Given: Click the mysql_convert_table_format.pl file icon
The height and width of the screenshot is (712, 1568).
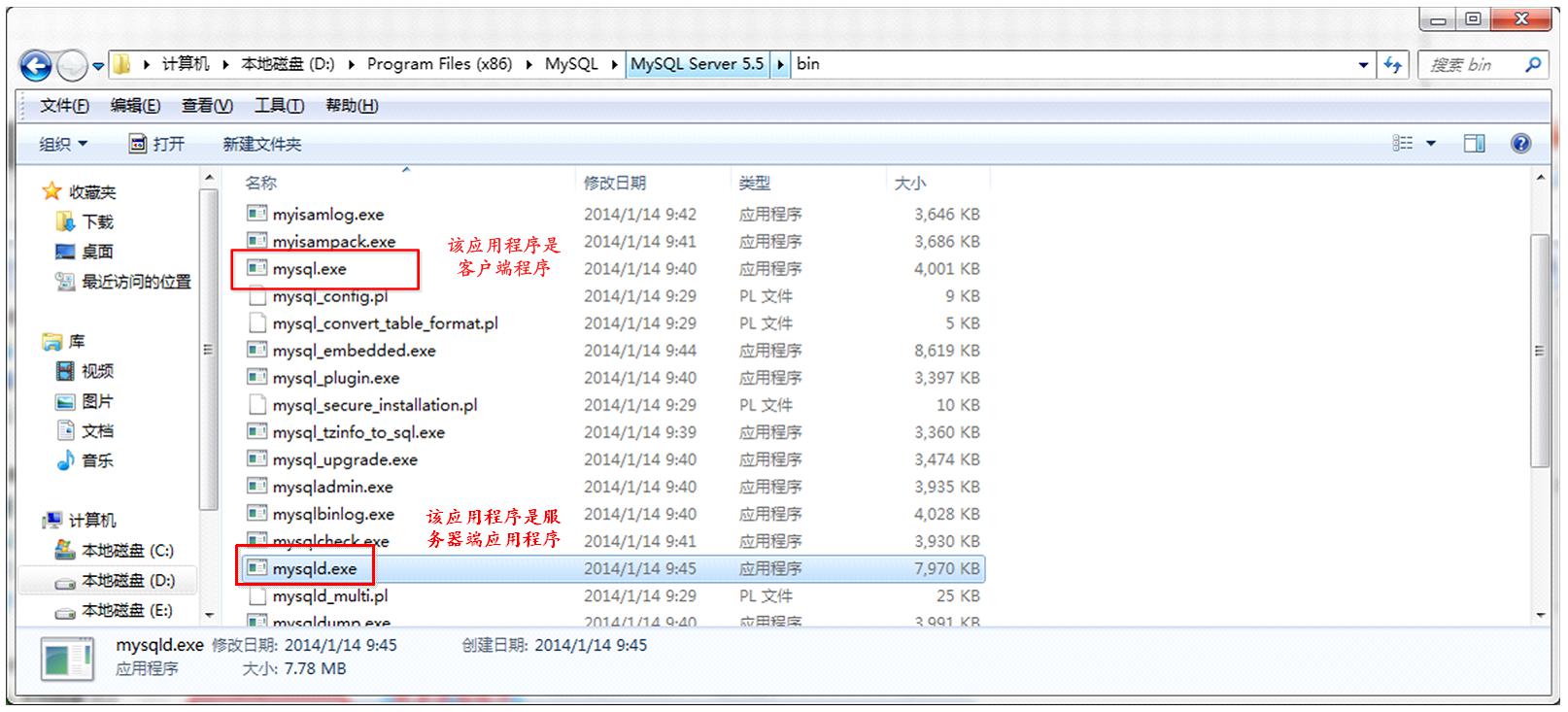Looking at the screenshot, I should tap(256, 322).
